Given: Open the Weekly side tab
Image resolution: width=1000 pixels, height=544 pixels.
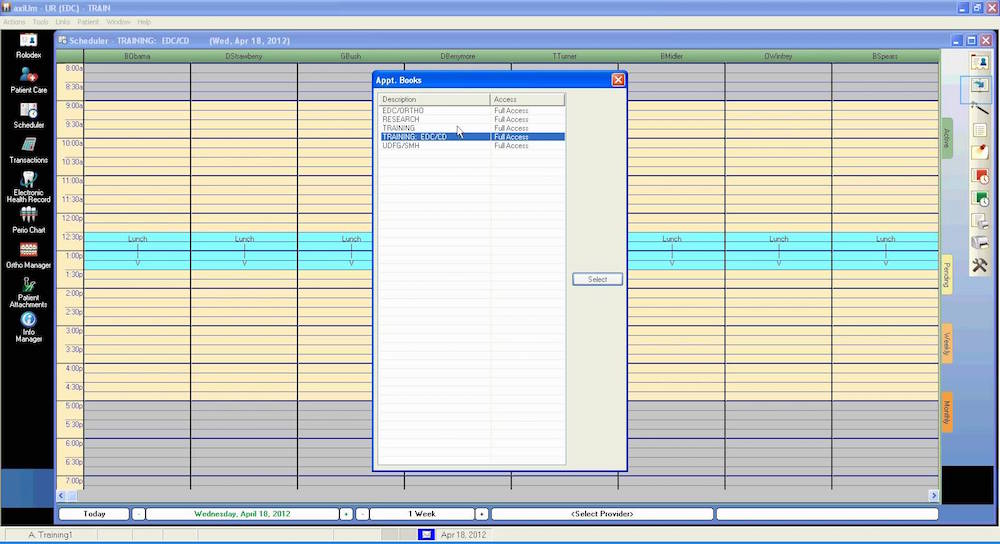Looking at the screenshot, I should pos(947,344).
